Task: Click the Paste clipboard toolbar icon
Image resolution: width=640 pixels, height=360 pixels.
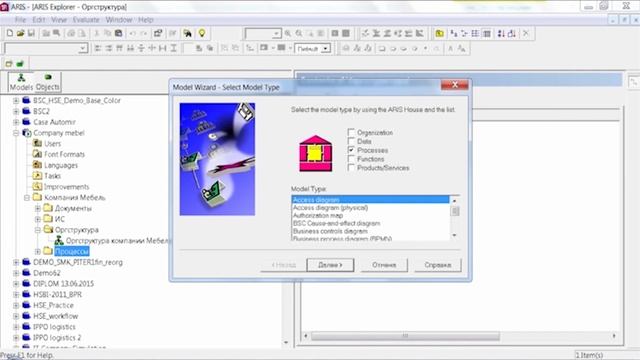Action: point(118,33)
